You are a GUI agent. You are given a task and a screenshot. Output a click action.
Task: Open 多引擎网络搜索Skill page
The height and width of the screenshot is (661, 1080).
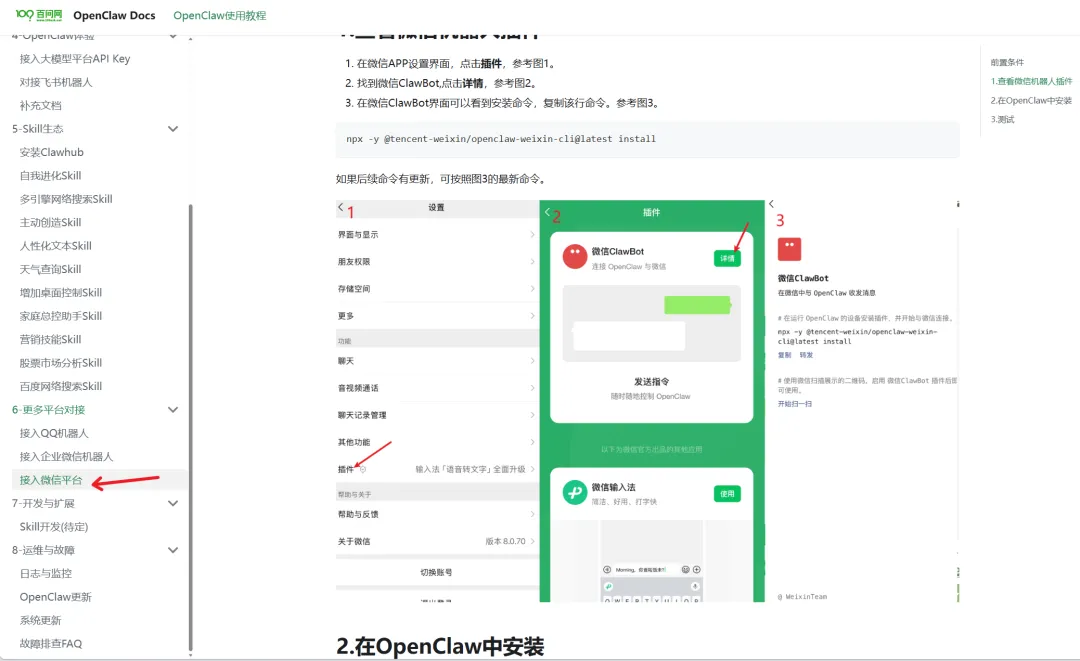tap(66, 199)
